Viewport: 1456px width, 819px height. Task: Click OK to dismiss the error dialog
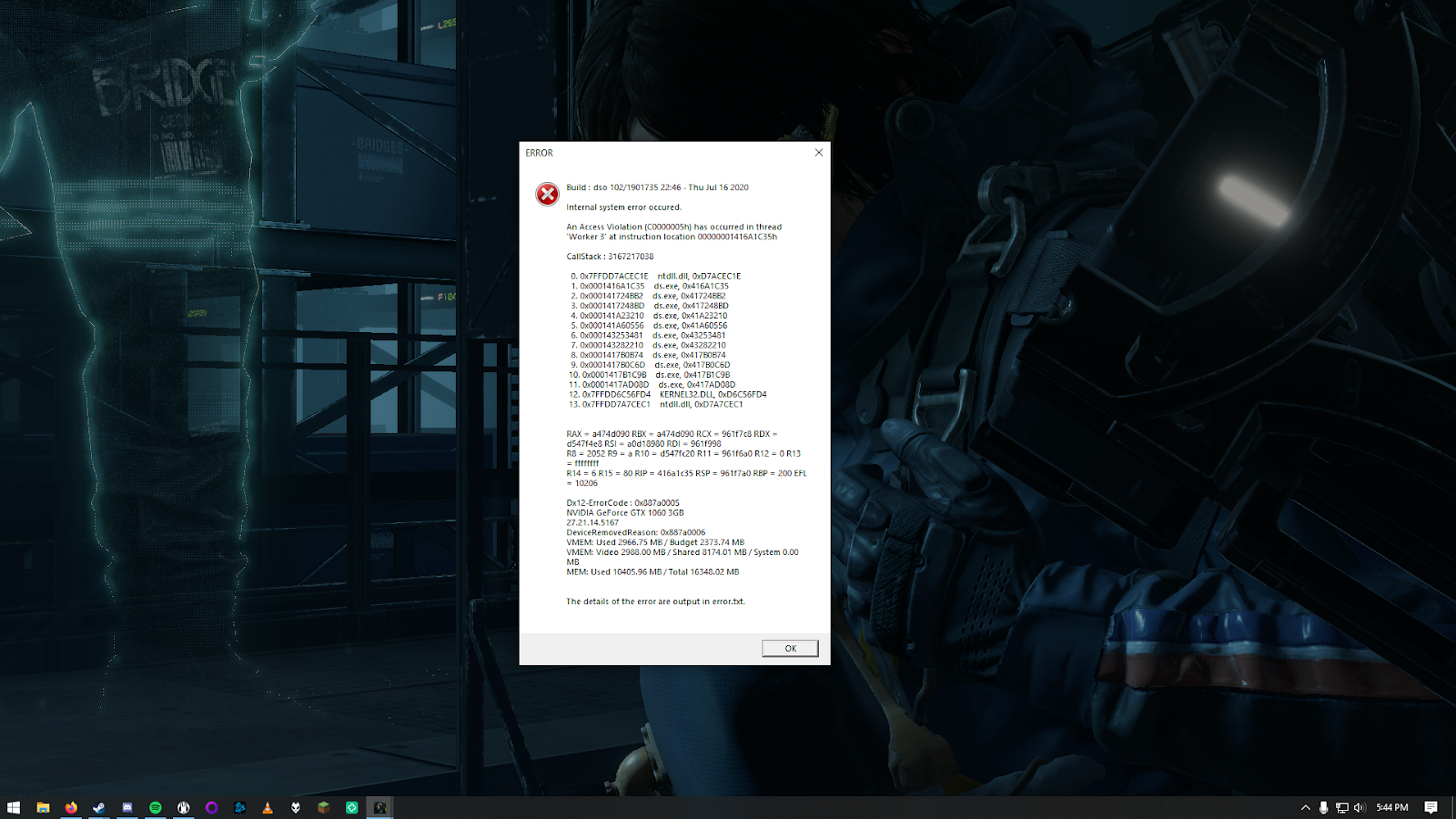pos(790,648)
